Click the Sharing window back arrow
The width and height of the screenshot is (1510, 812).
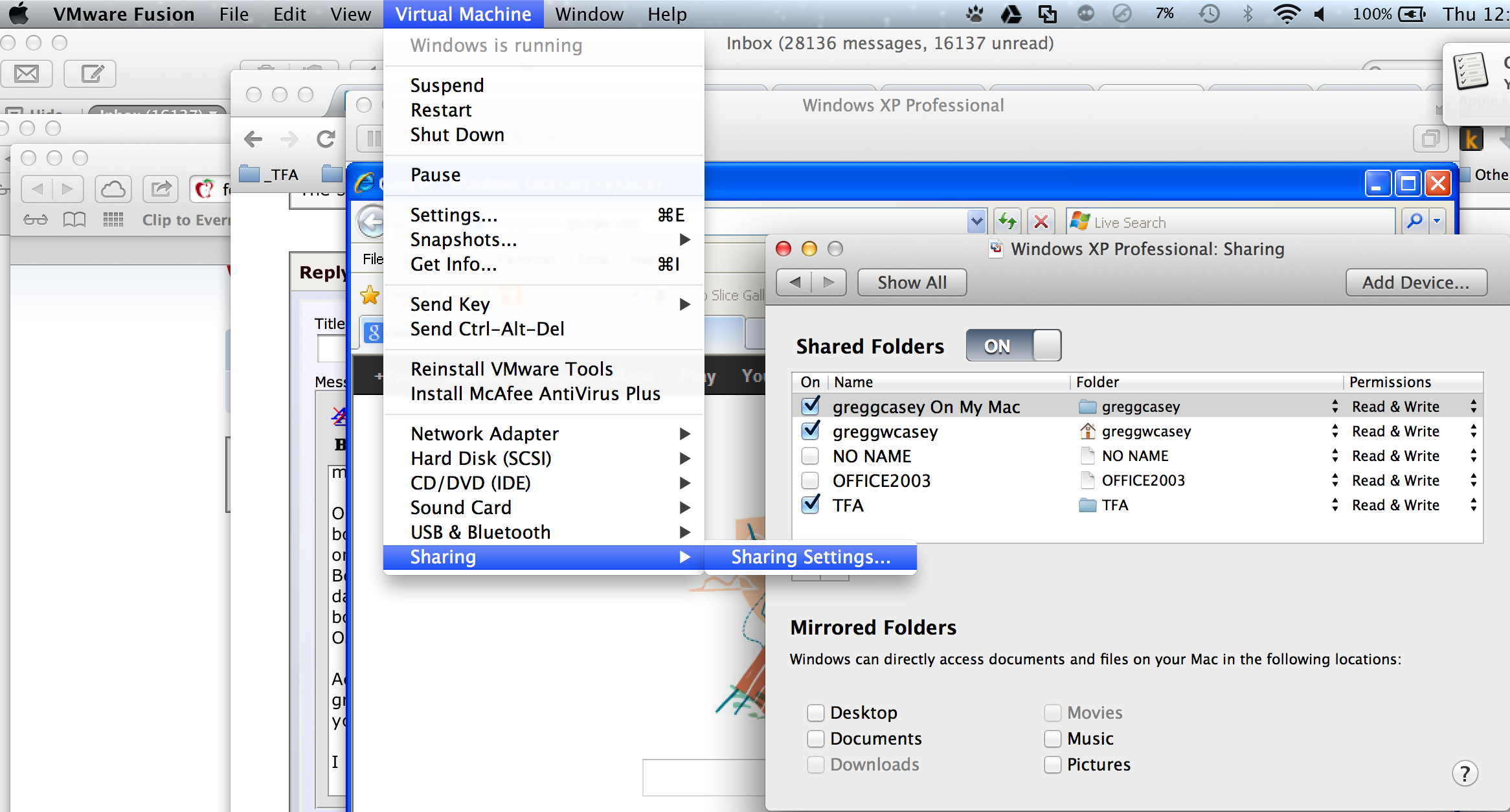(794, 282)
